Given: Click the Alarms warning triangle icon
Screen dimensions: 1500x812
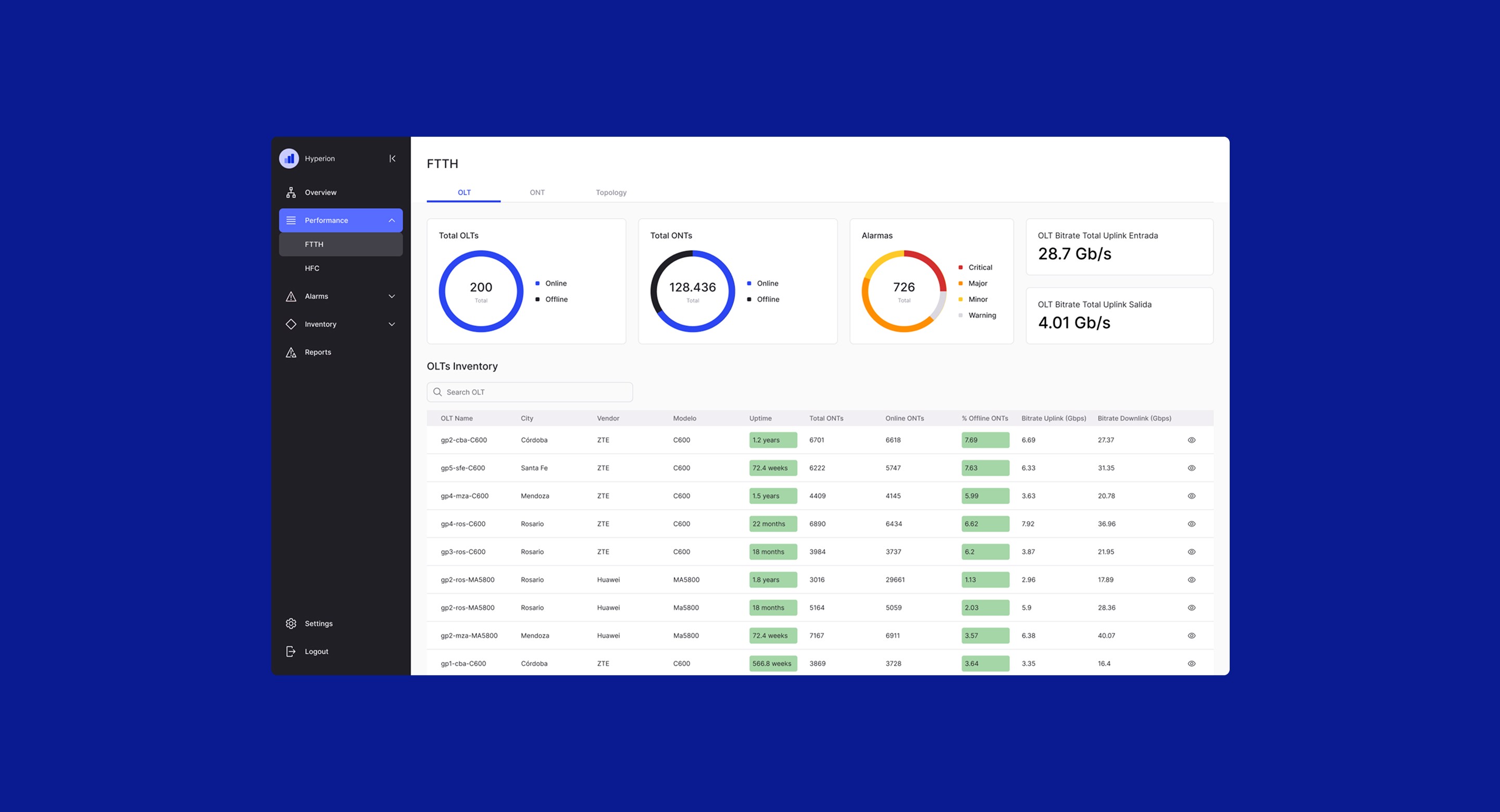Looking at the screenshot, I should tap(291, 296).
